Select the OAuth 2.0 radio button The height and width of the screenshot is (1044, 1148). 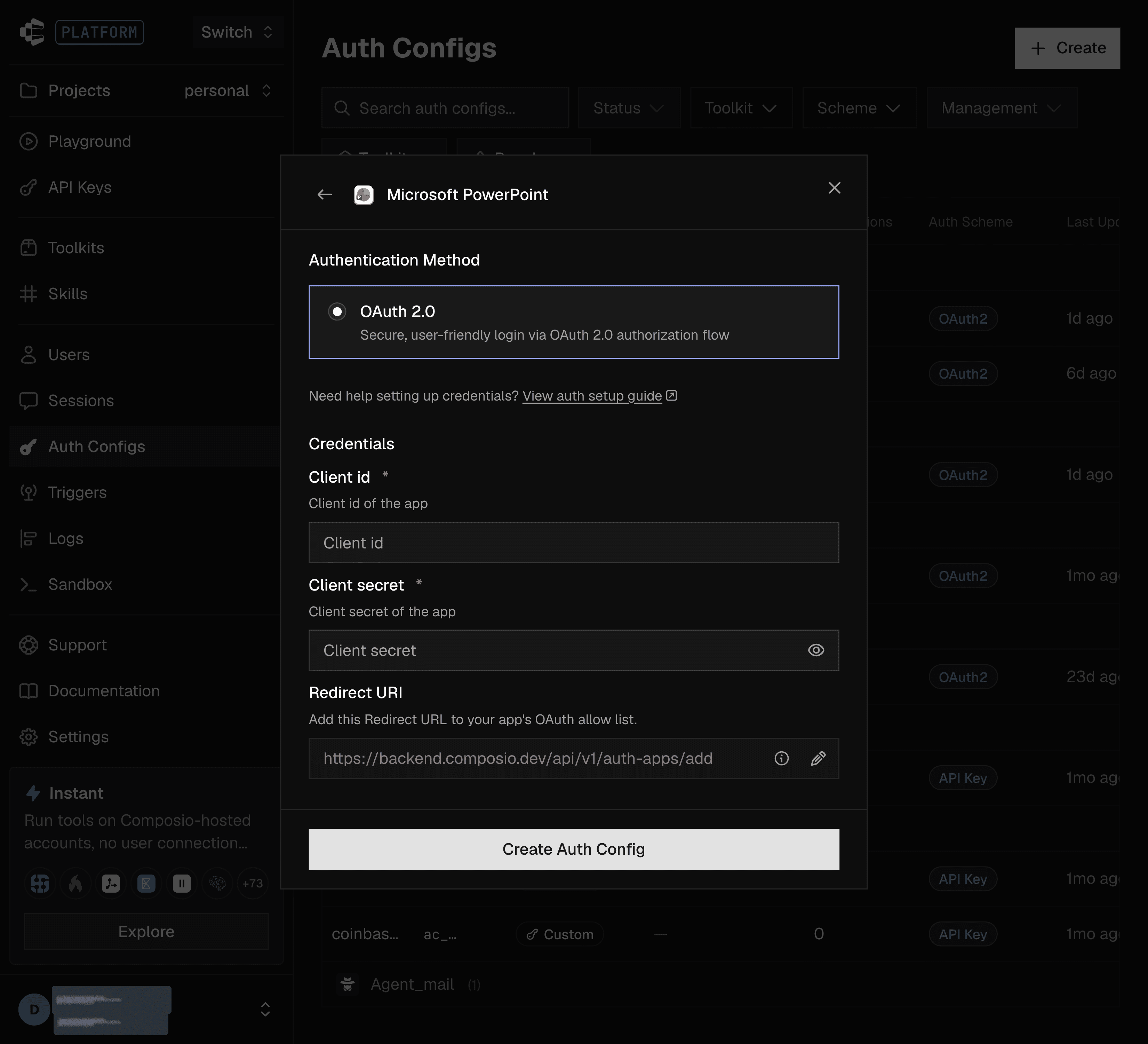pos(337,311)
